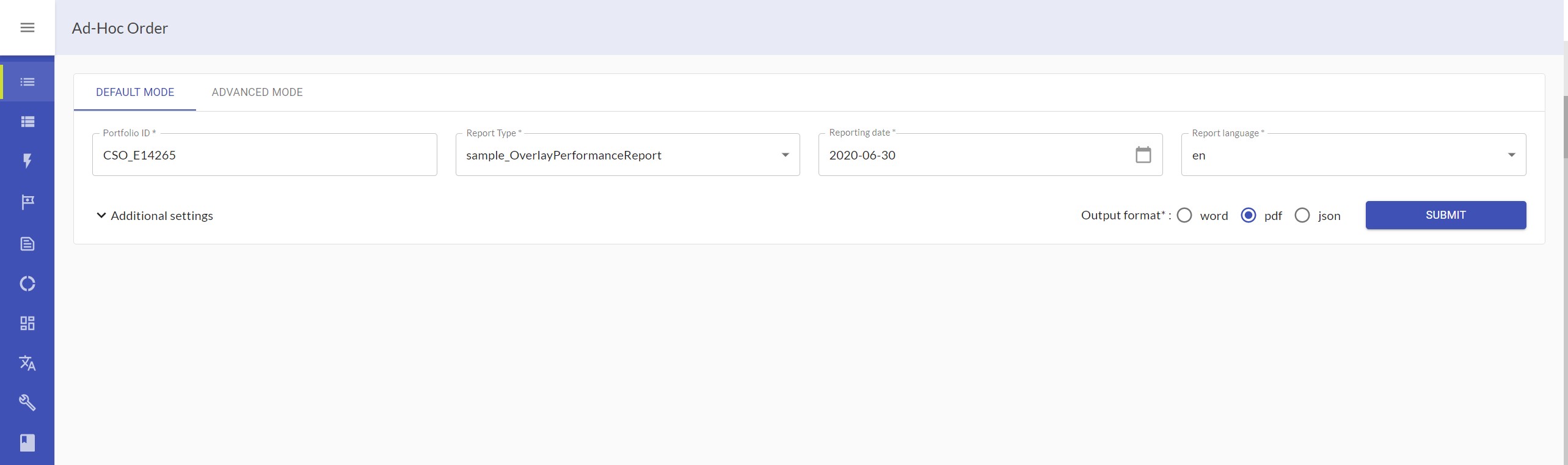Switch to the Default Mode tab
Viewport: 1568px width, 465px height.
click(135, 92)
